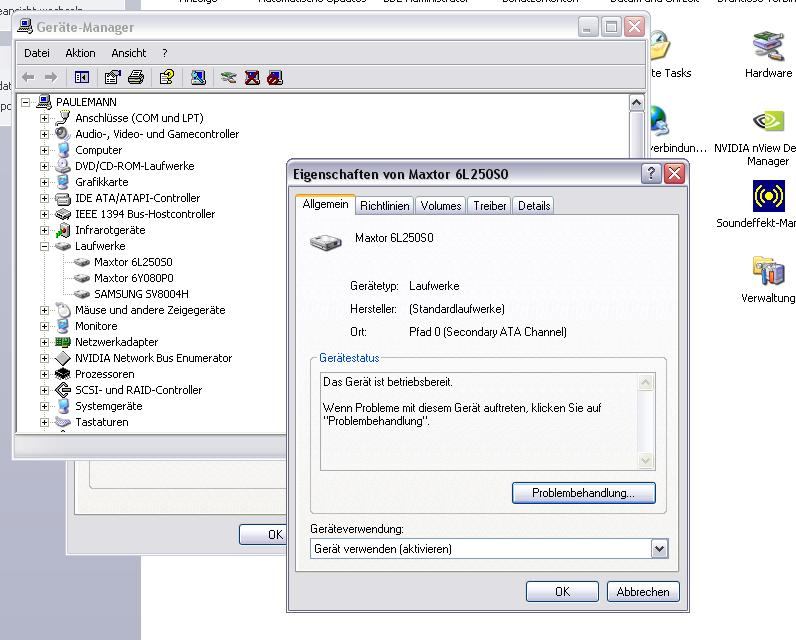Select the Allgemein tab
Image resolution: width=796 pixels, height=640 pixels.
[325, 204]
